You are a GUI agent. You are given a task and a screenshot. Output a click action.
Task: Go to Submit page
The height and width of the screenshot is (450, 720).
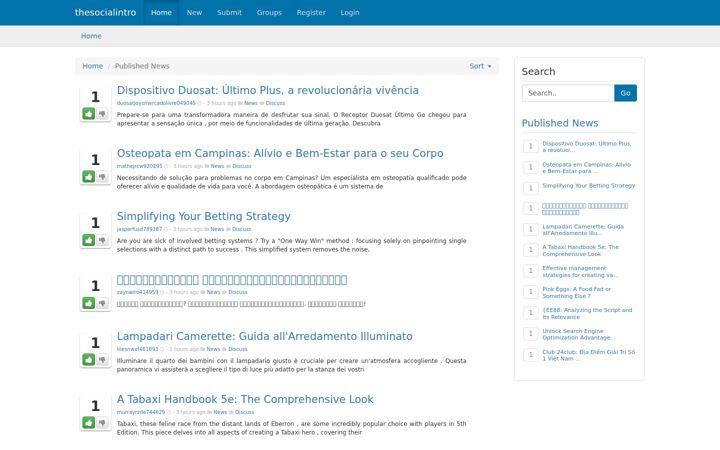tap(229, 12)
